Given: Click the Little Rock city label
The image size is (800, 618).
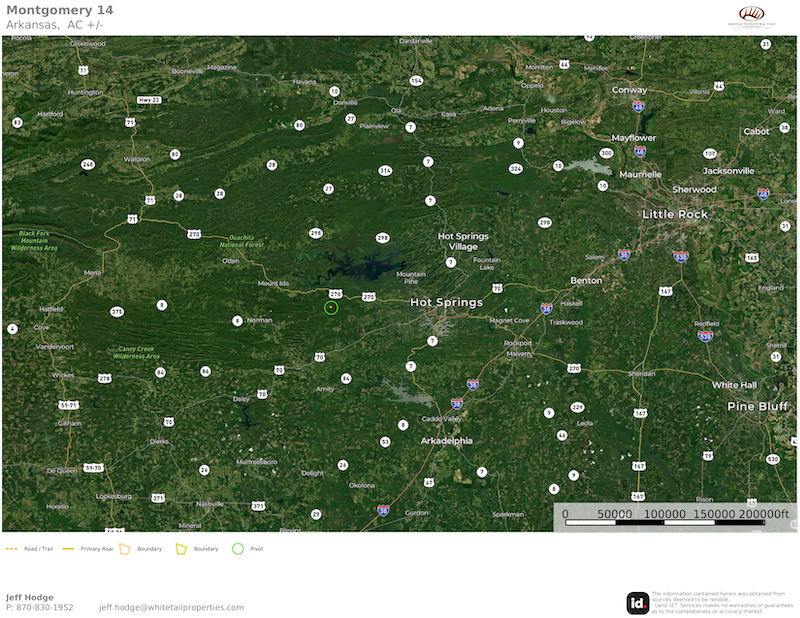Looking at the screenshot, I should pyautogui.click(x=675, y=214).
